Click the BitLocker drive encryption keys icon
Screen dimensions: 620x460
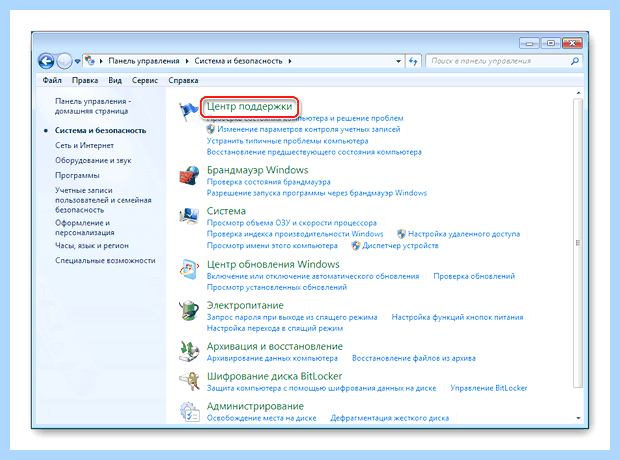(189, 381)
